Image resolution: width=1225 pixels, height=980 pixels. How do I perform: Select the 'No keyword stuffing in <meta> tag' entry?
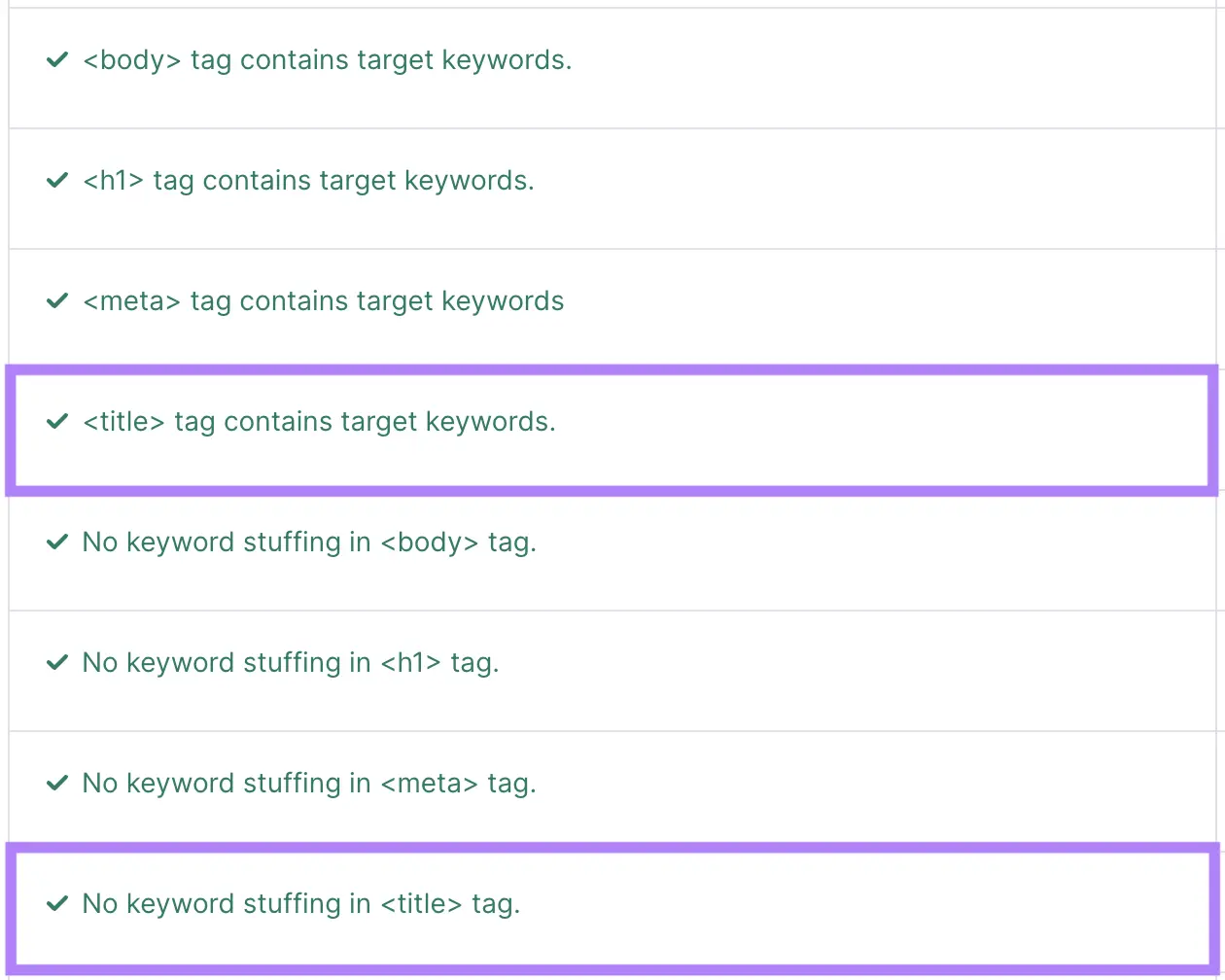(309, 783)
